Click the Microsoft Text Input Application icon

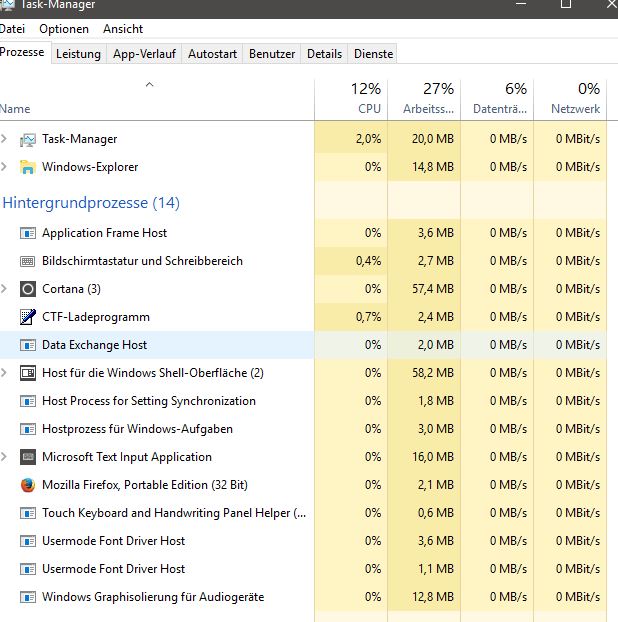(x=28, y=457)
